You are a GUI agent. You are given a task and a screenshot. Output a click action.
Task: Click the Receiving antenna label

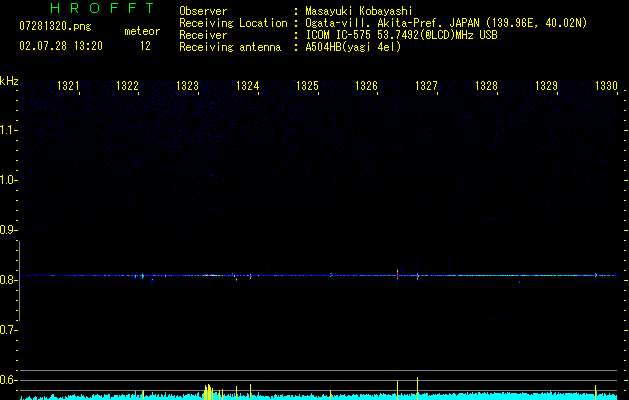pos(230,47)
